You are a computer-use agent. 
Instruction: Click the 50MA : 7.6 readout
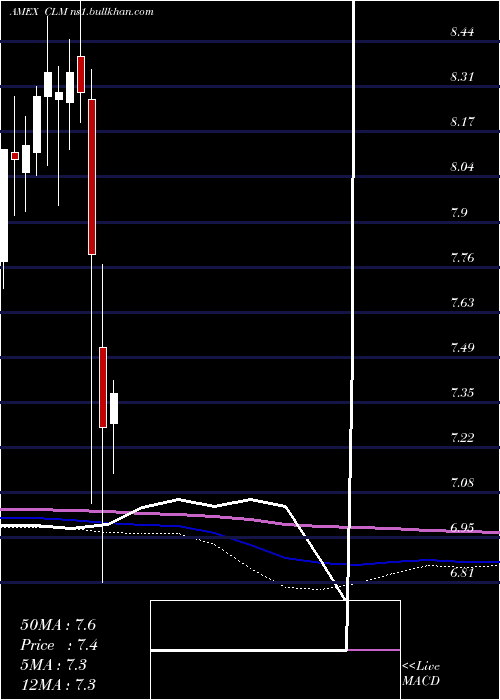[x=58, y=625]
